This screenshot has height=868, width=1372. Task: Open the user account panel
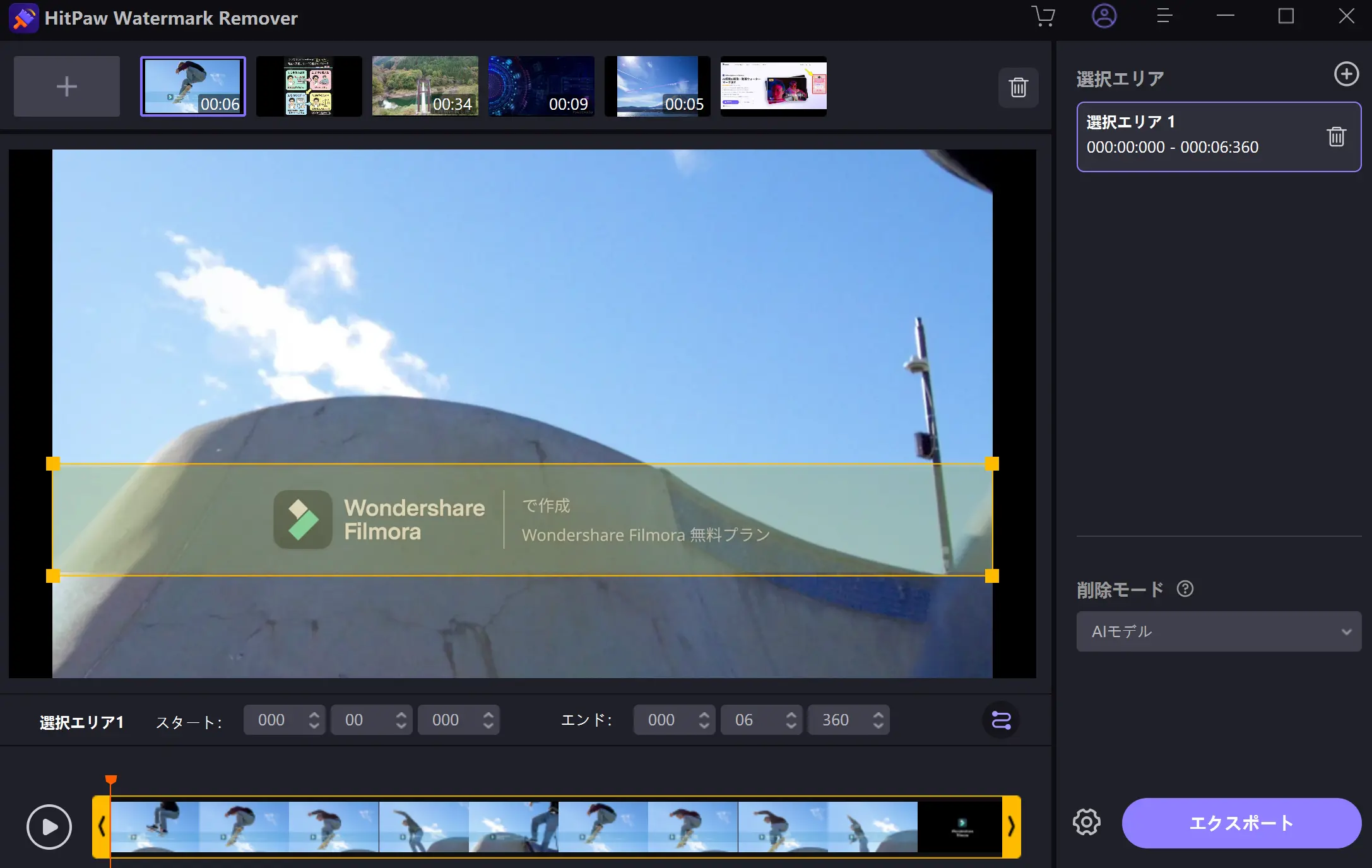pyautogui.click(x=1104, y=16)
